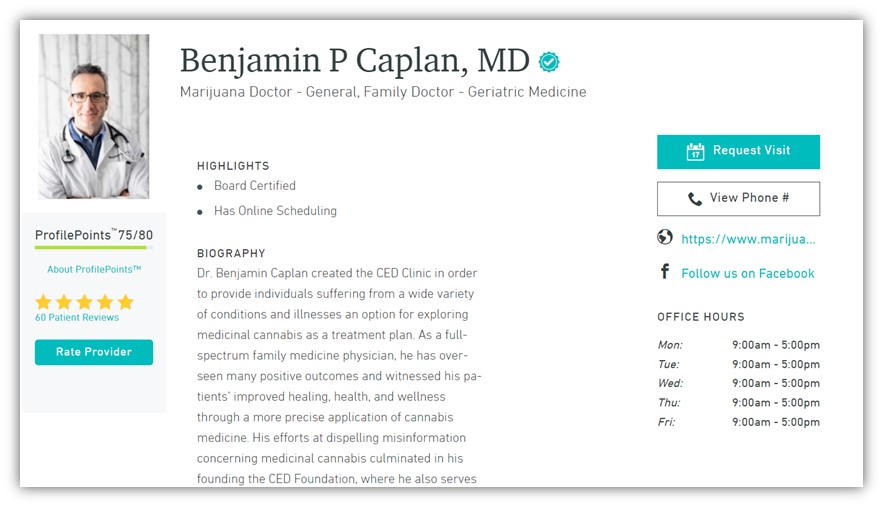Viewport: 883px width, 507px height.
Task: Click the calendar icon on Request Visit
Action: pos(695,152)
